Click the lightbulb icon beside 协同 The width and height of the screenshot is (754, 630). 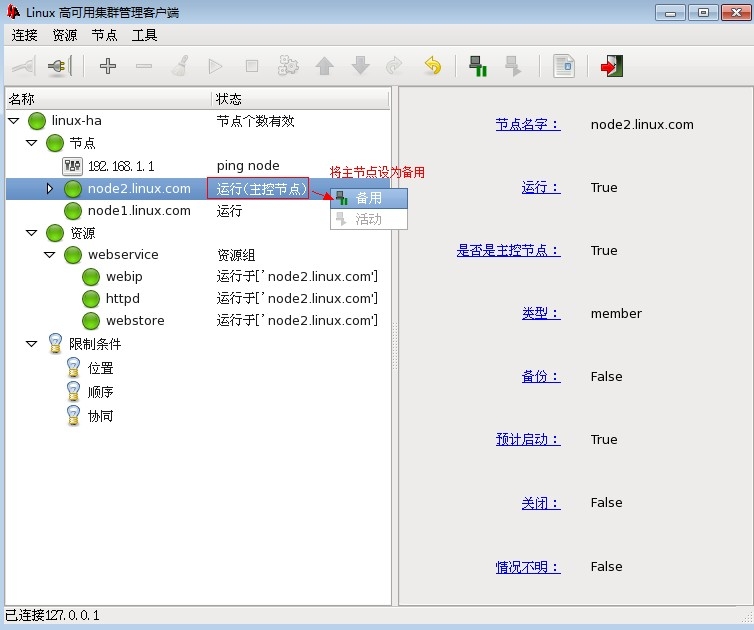coord(74,416)
